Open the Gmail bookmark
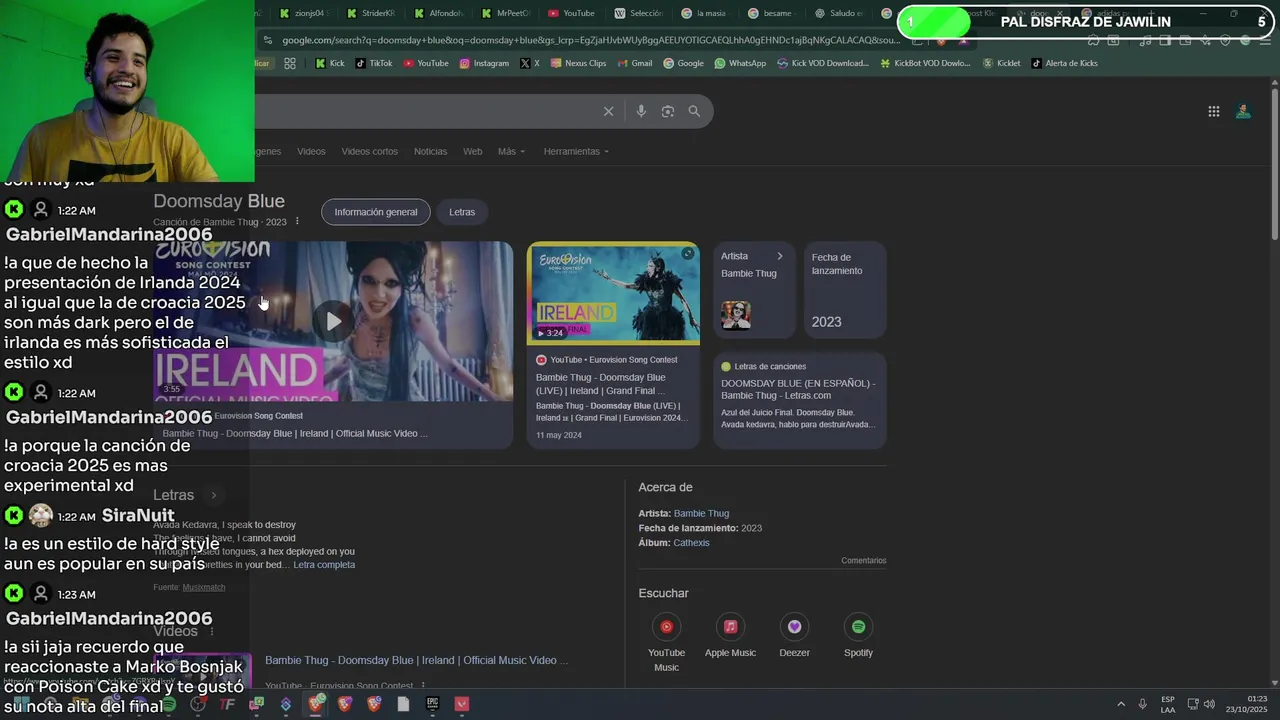This screenshot has width=1280, height=720. (x=634, y=63)
